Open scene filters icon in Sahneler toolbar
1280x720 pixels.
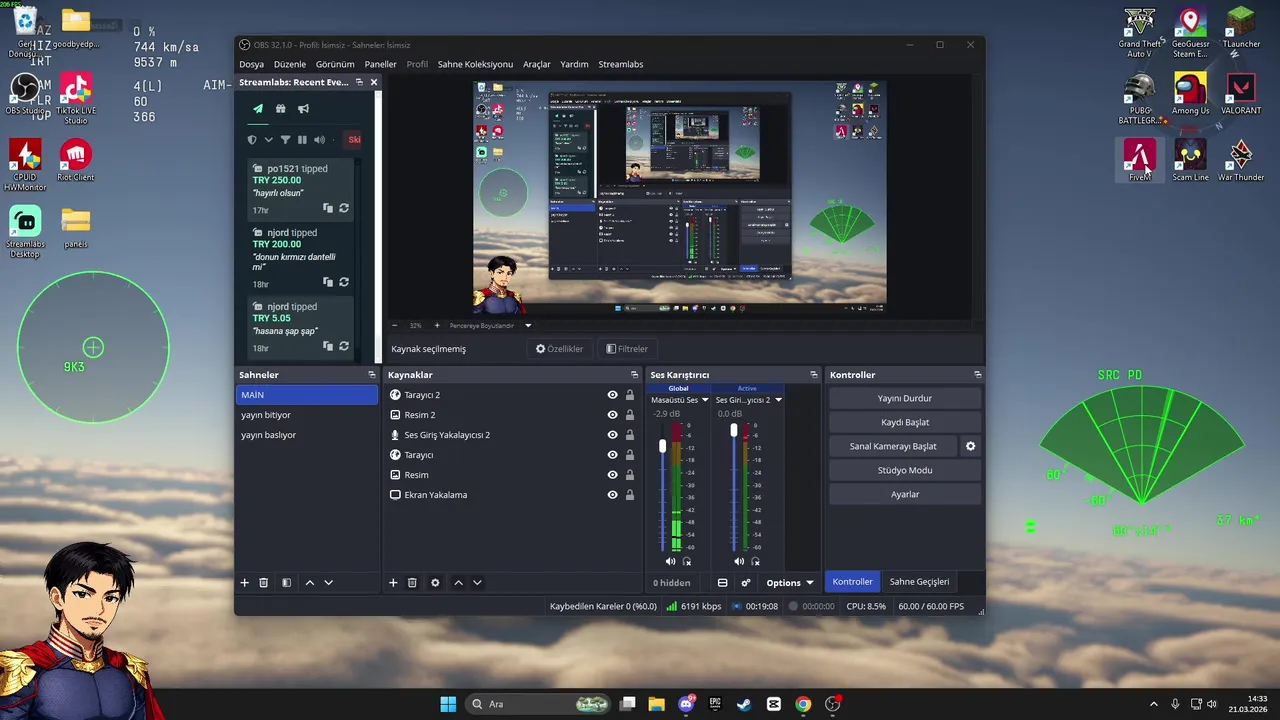coord(286,582)
